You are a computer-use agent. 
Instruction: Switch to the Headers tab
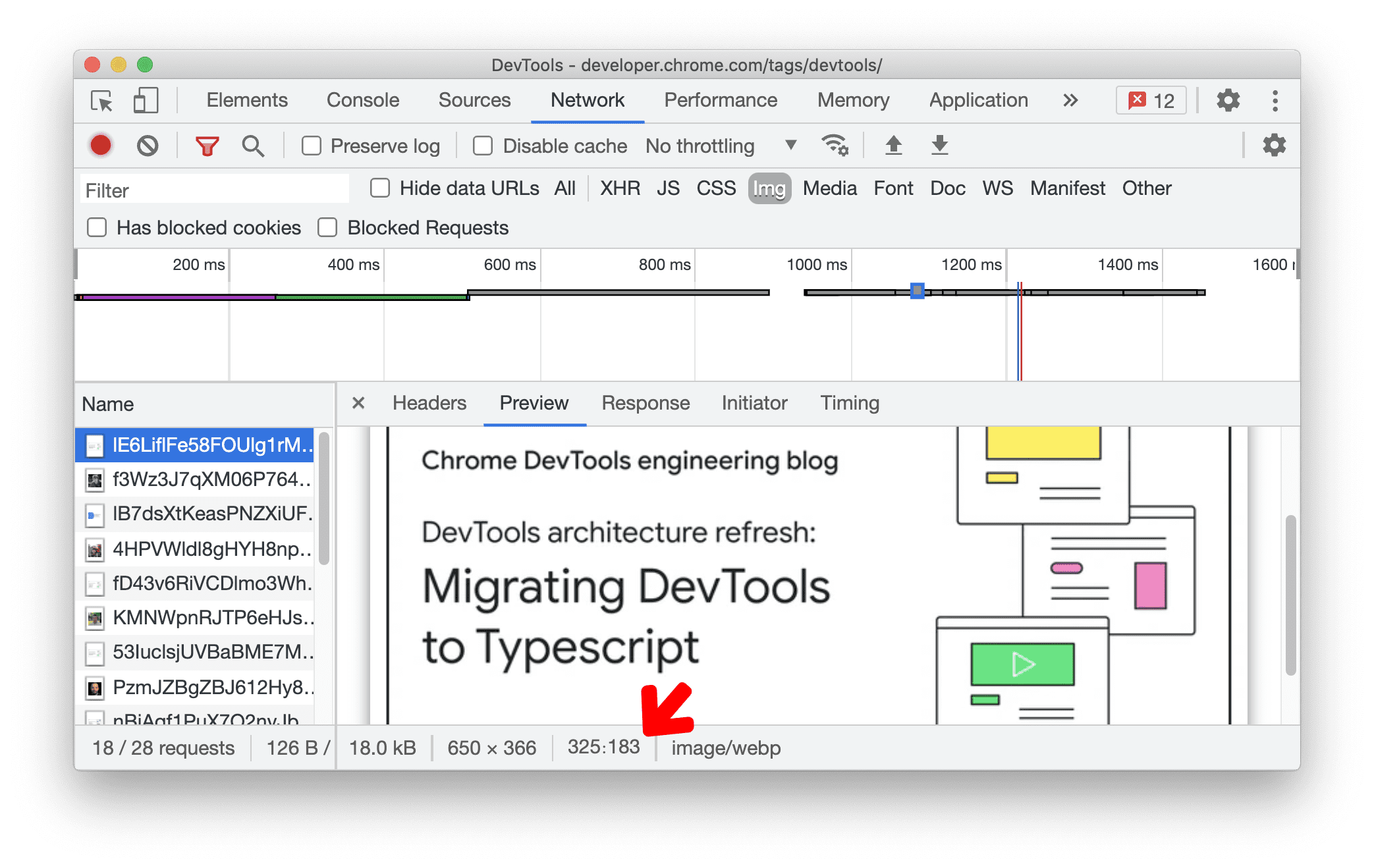coord(430,403)
